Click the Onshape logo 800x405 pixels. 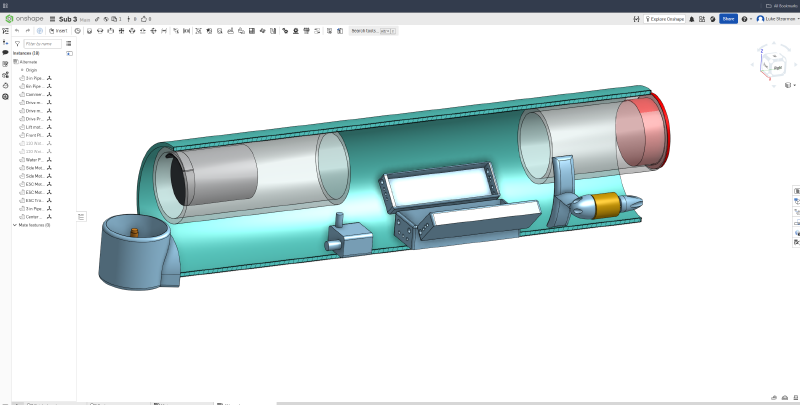coord(24,19)
